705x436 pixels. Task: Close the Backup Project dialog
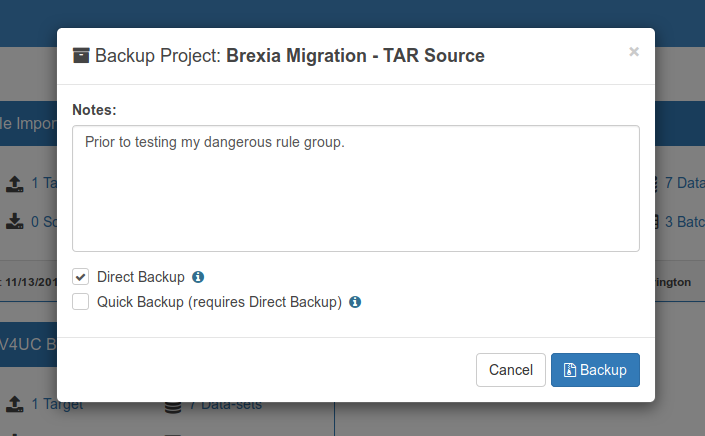coord(634,52)
